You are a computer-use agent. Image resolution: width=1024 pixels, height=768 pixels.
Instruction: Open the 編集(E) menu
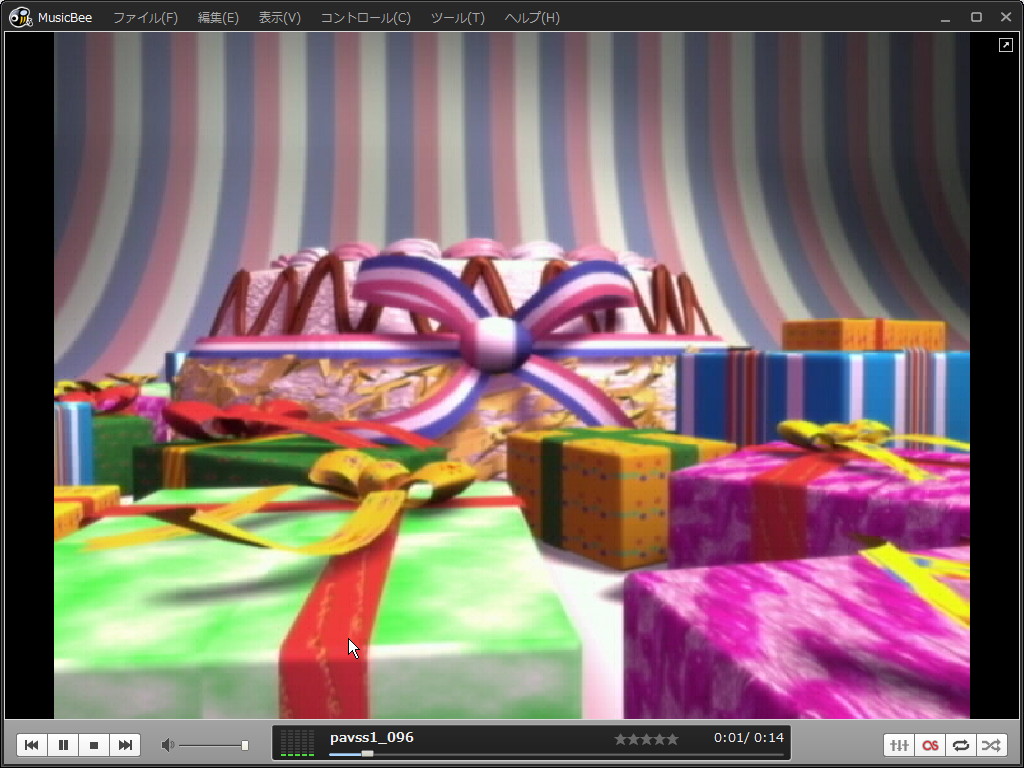[x=218, y=18]
